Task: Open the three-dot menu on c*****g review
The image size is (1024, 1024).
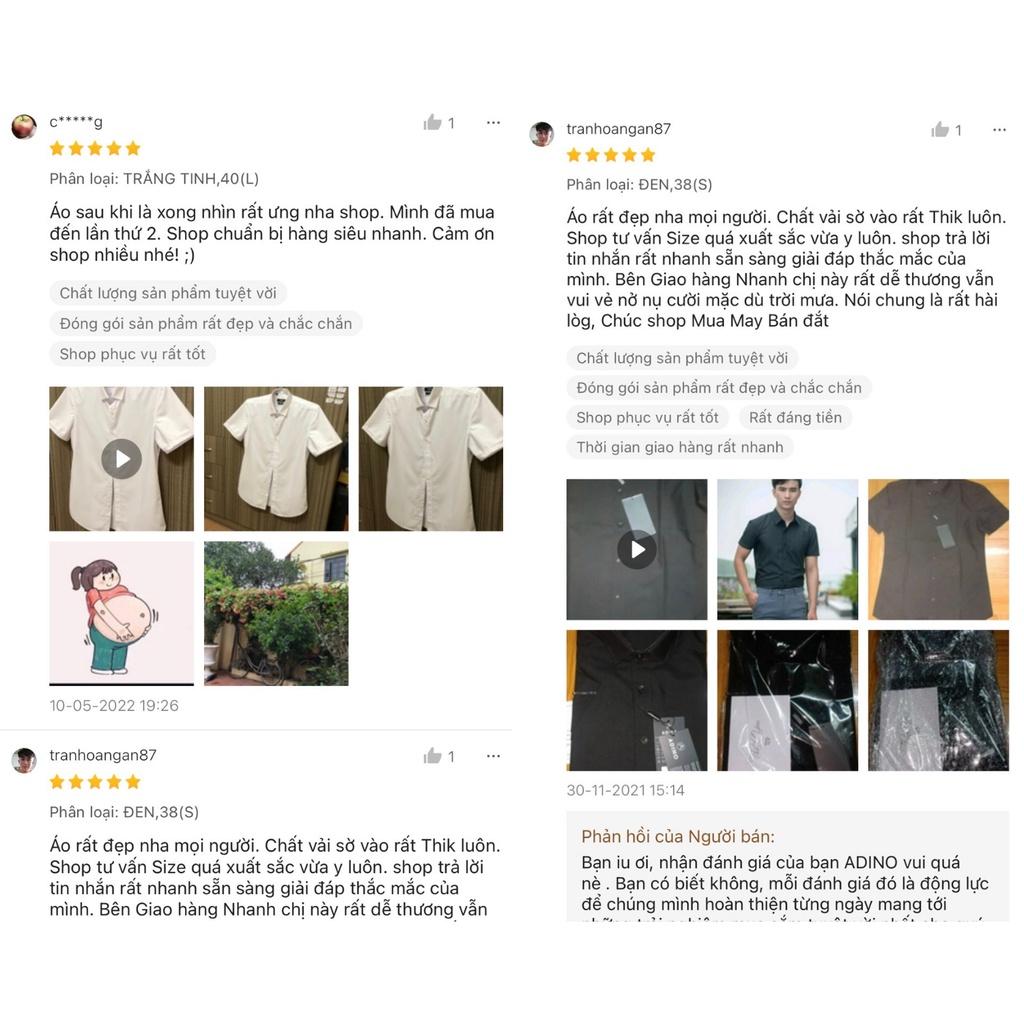Action: (493, 122)
